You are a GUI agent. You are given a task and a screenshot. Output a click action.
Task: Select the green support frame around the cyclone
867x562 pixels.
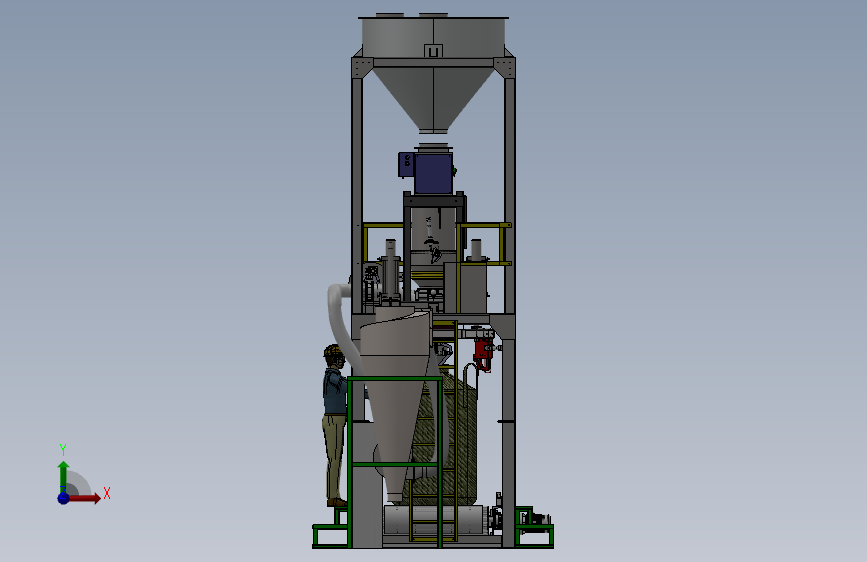(x=395, y=462)
